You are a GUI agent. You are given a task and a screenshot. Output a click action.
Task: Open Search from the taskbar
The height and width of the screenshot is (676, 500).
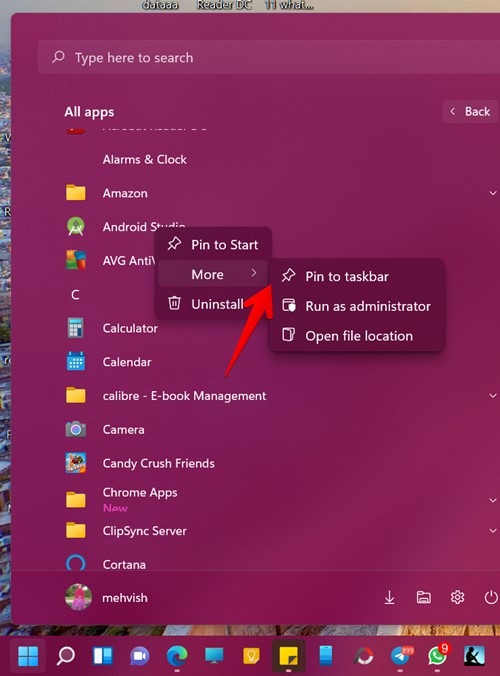pos(66,656)
